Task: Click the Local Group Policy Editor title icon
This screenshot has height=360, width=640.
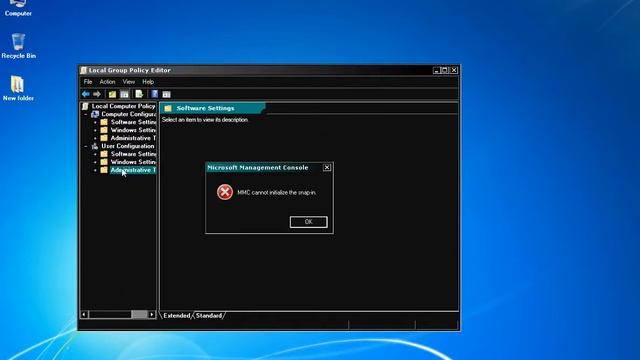Action: coord(84,70)
